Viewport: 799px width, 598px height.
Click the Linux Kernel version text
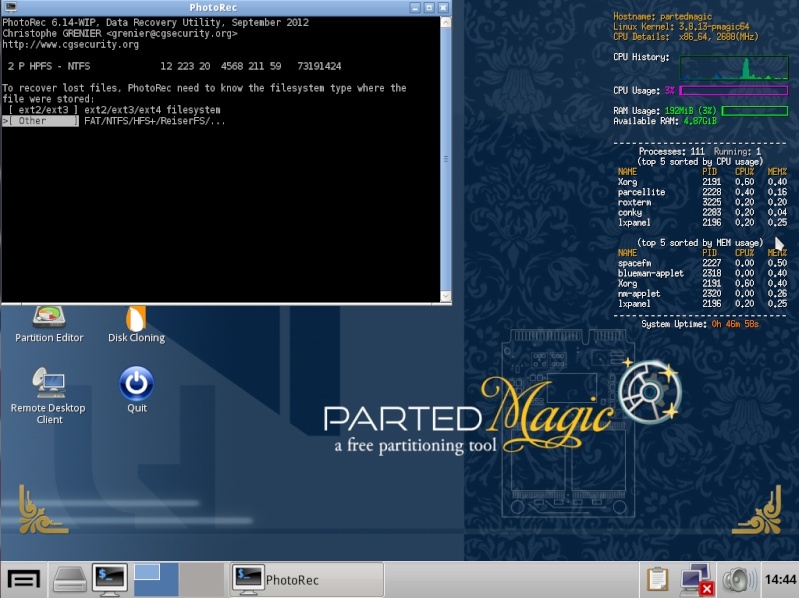[x=681, y=27]
